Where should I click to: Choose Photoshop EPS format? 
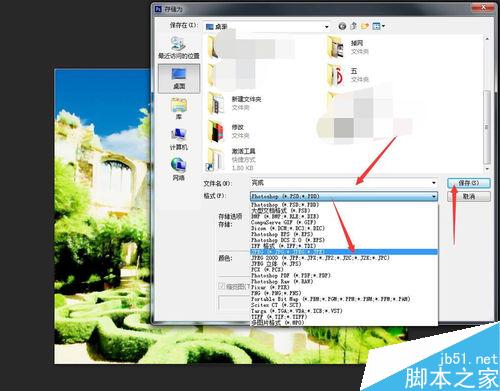[344, 234]
